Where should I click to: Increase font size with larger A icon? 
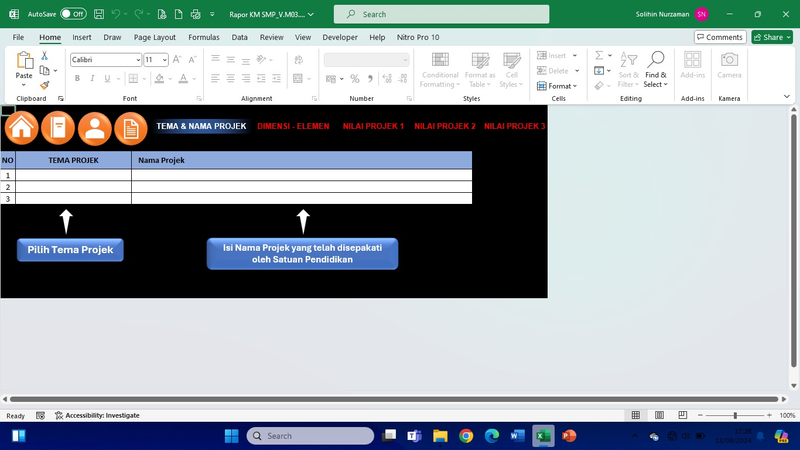click(x=177, y=60)
